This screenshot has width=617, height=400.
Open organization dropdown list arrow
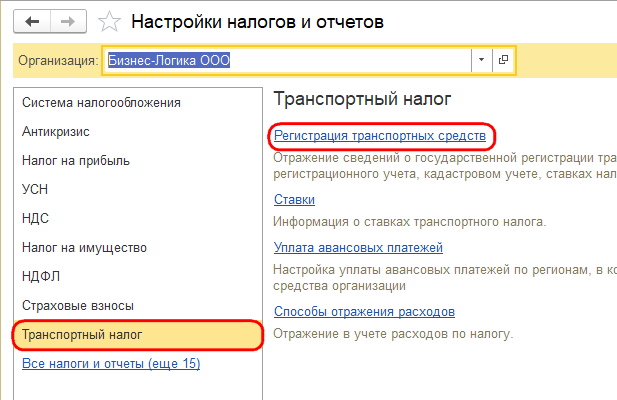click(481, 60)
